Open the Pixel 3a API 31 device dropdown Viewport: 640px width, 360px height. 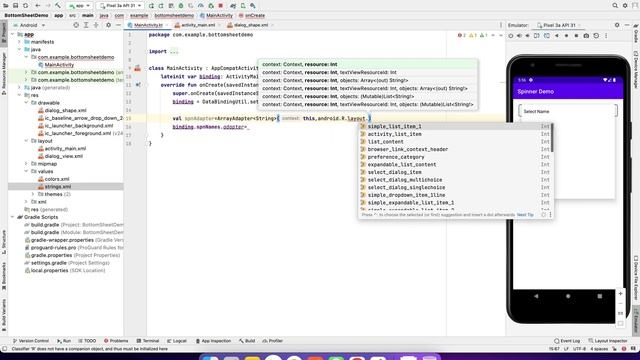[x=120, y=6]
